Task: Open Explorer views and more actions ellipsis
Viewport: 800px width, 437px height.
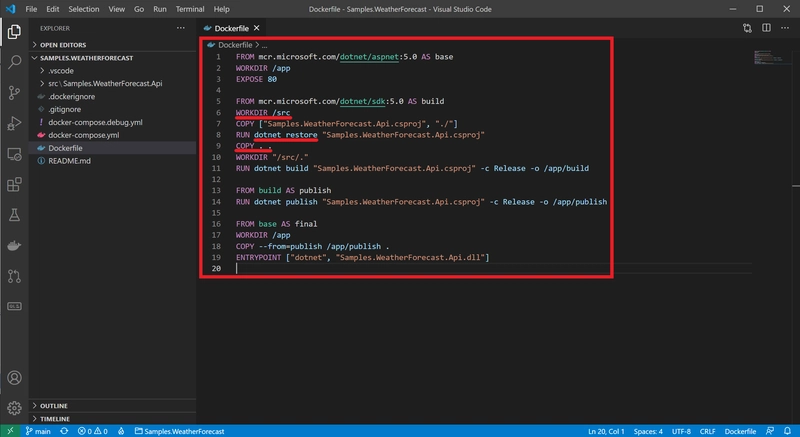Action: [181, 28]
